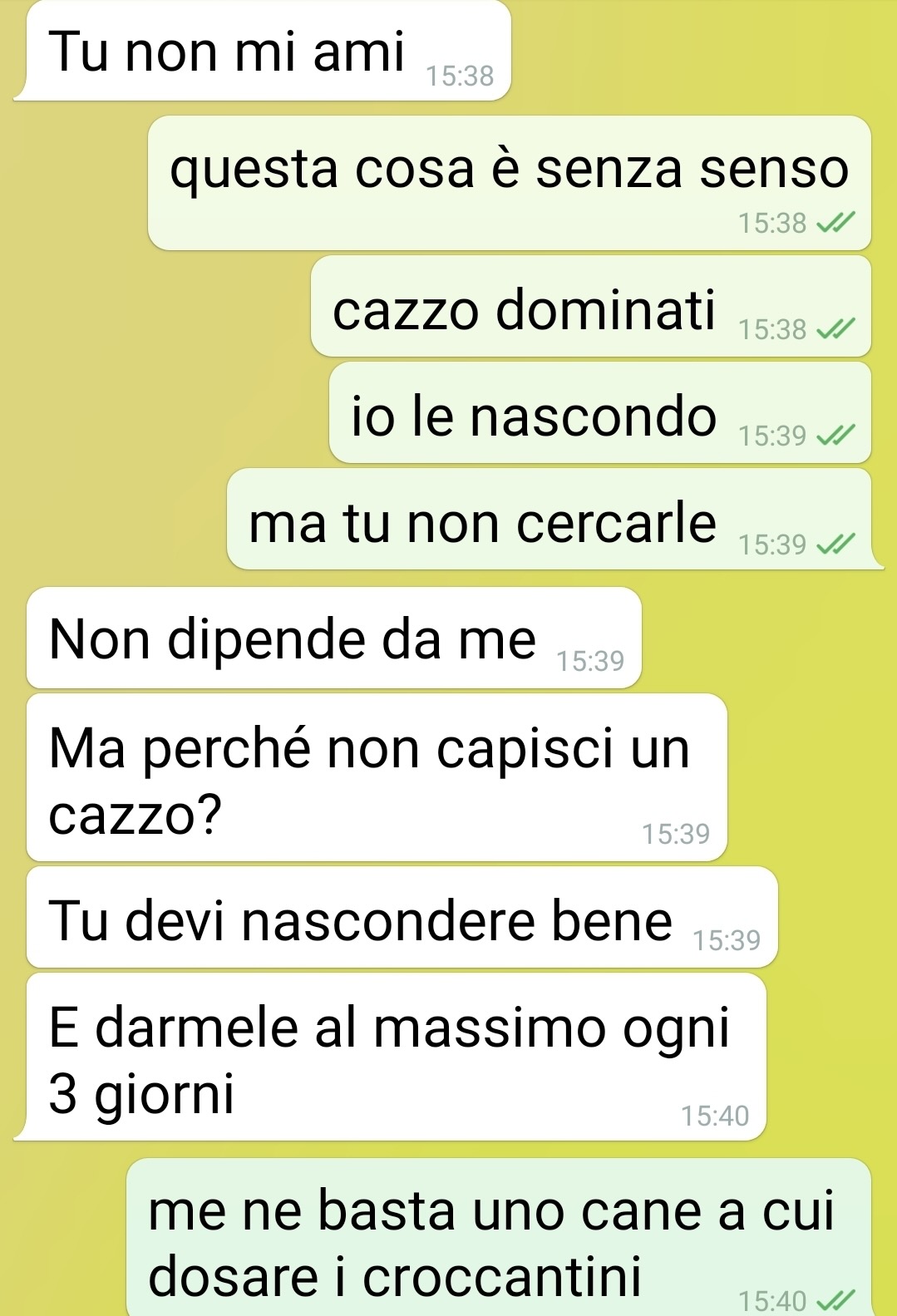The image size is (897, 1316).
Task: Tap the read-receipt checkmarks on the croccantini message
Action: [x=835, y=1299]
